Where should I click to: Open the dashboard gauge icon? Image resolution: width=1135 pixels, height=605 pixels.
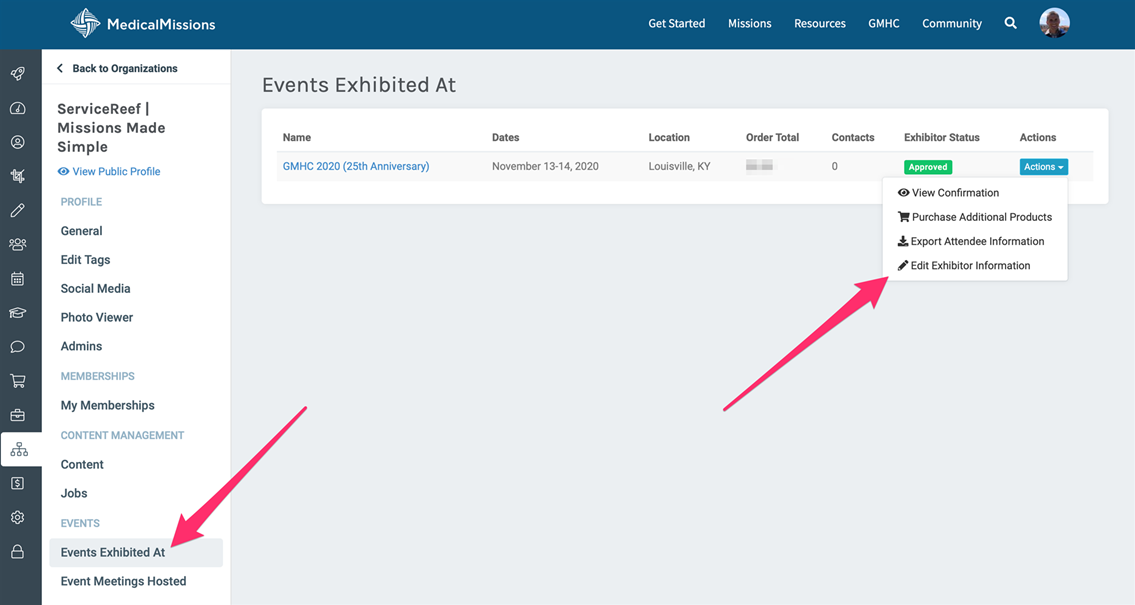point(18,108)
